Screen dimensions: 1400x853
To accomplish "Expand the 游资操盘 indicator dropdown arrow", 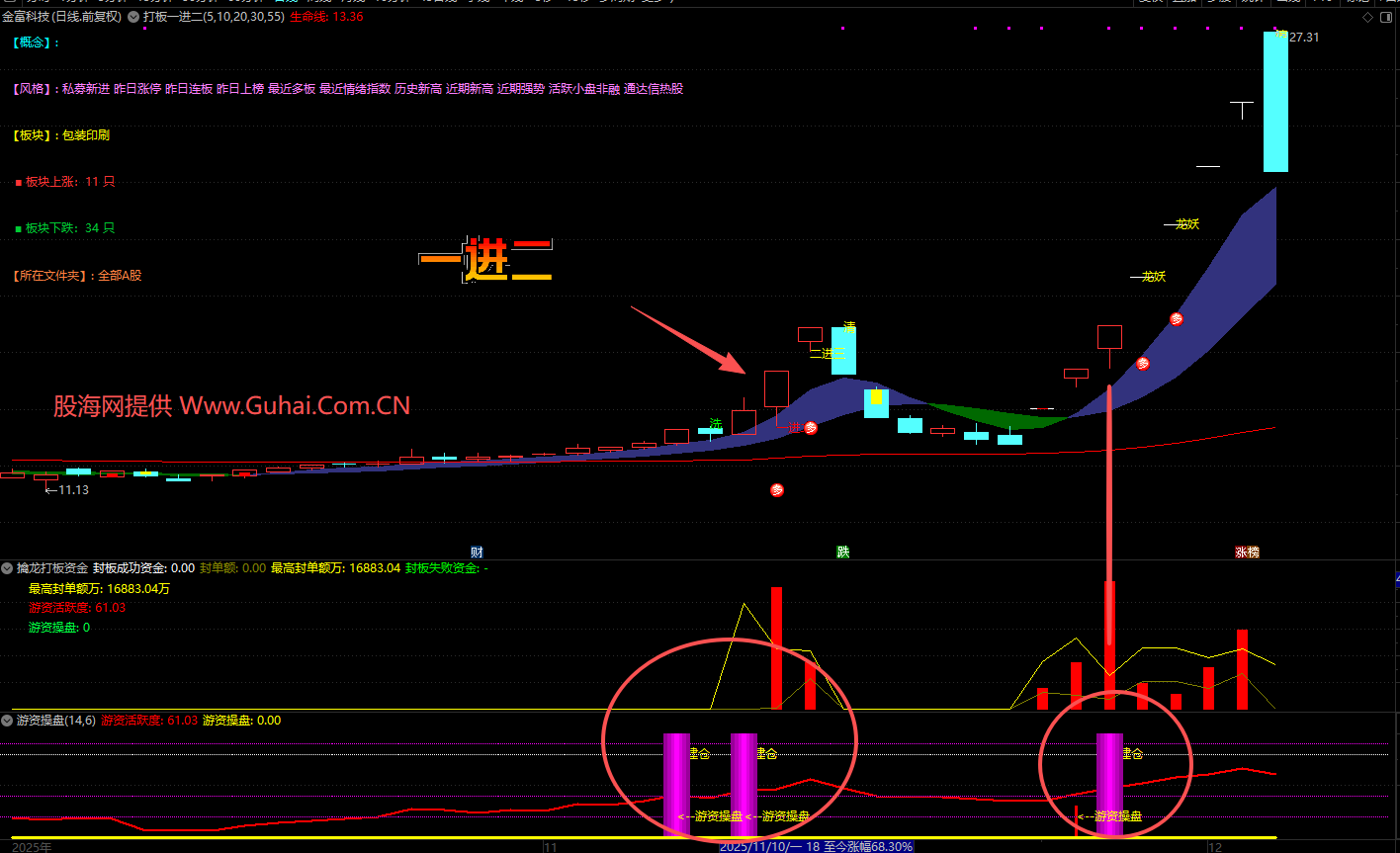I will pyautogui.click(x=8, y=721).
